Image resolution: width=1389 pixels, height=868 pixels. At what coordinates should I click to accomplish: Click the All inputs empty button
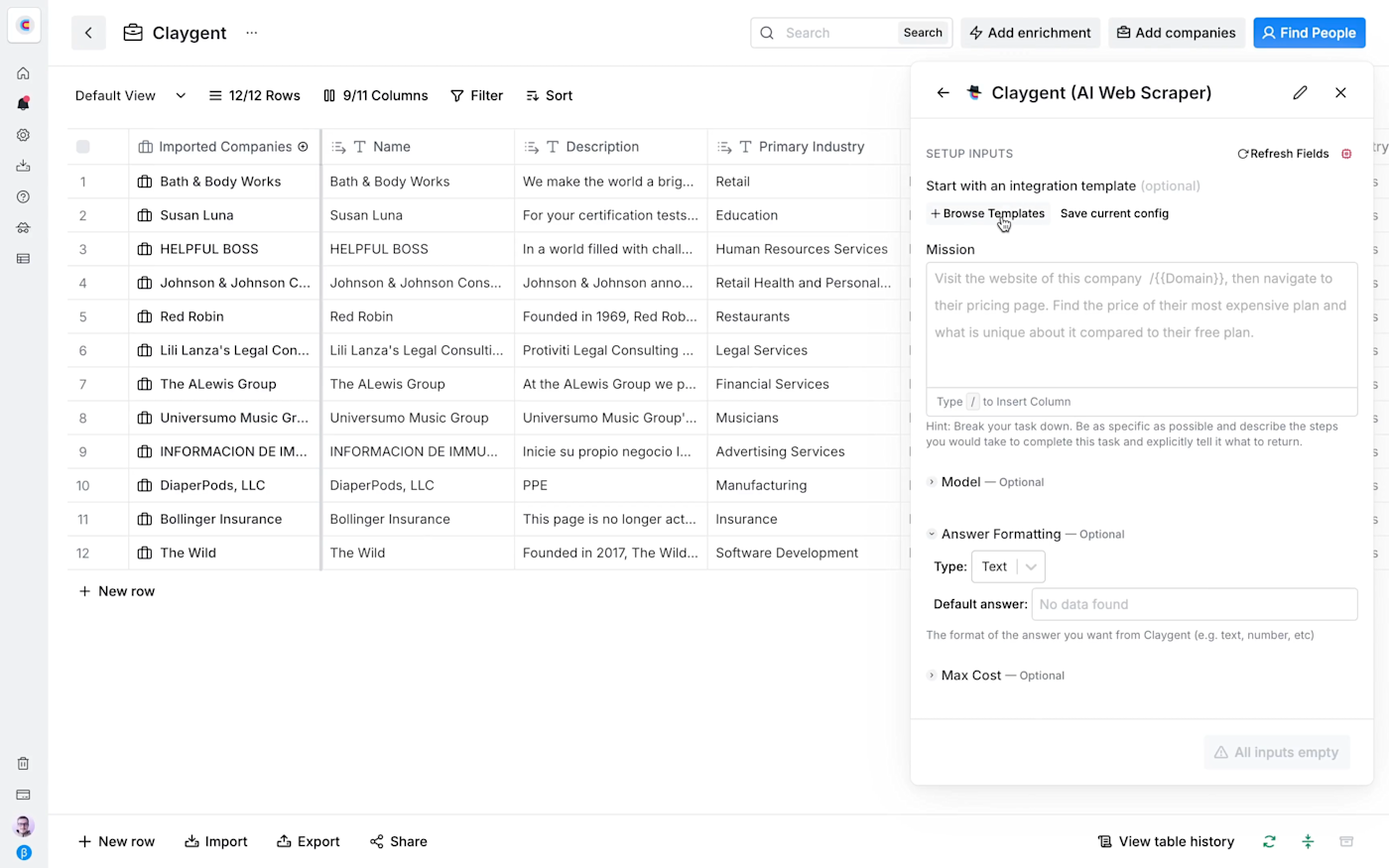click(x=1277, y=753)
